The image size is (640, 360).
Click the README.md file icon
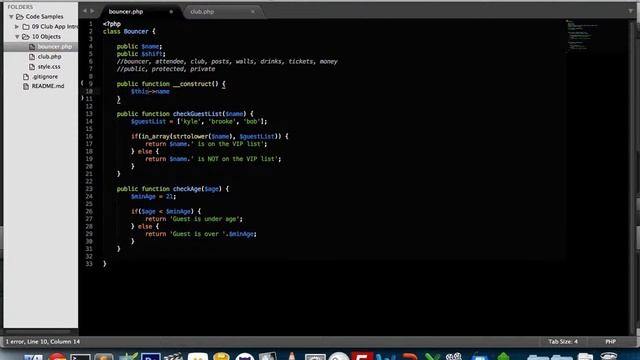click(x=26, y=86)
